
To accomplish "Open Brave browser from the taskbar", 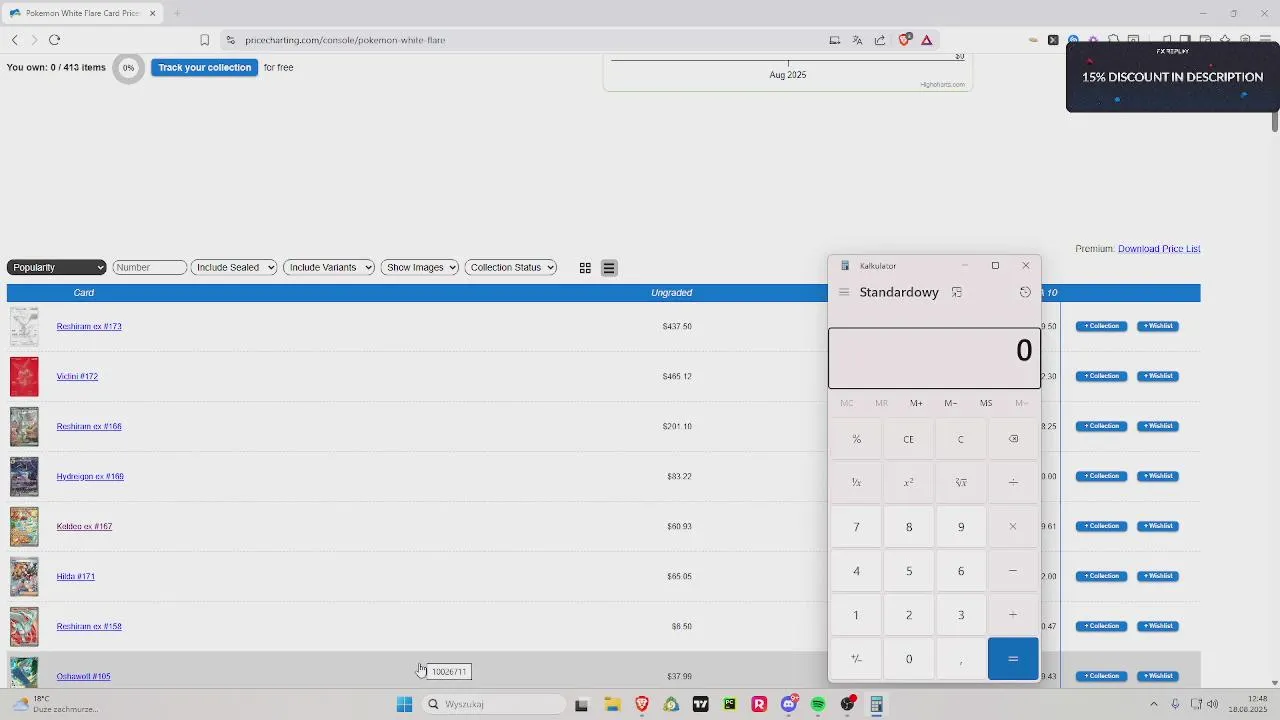I will 642,705.
